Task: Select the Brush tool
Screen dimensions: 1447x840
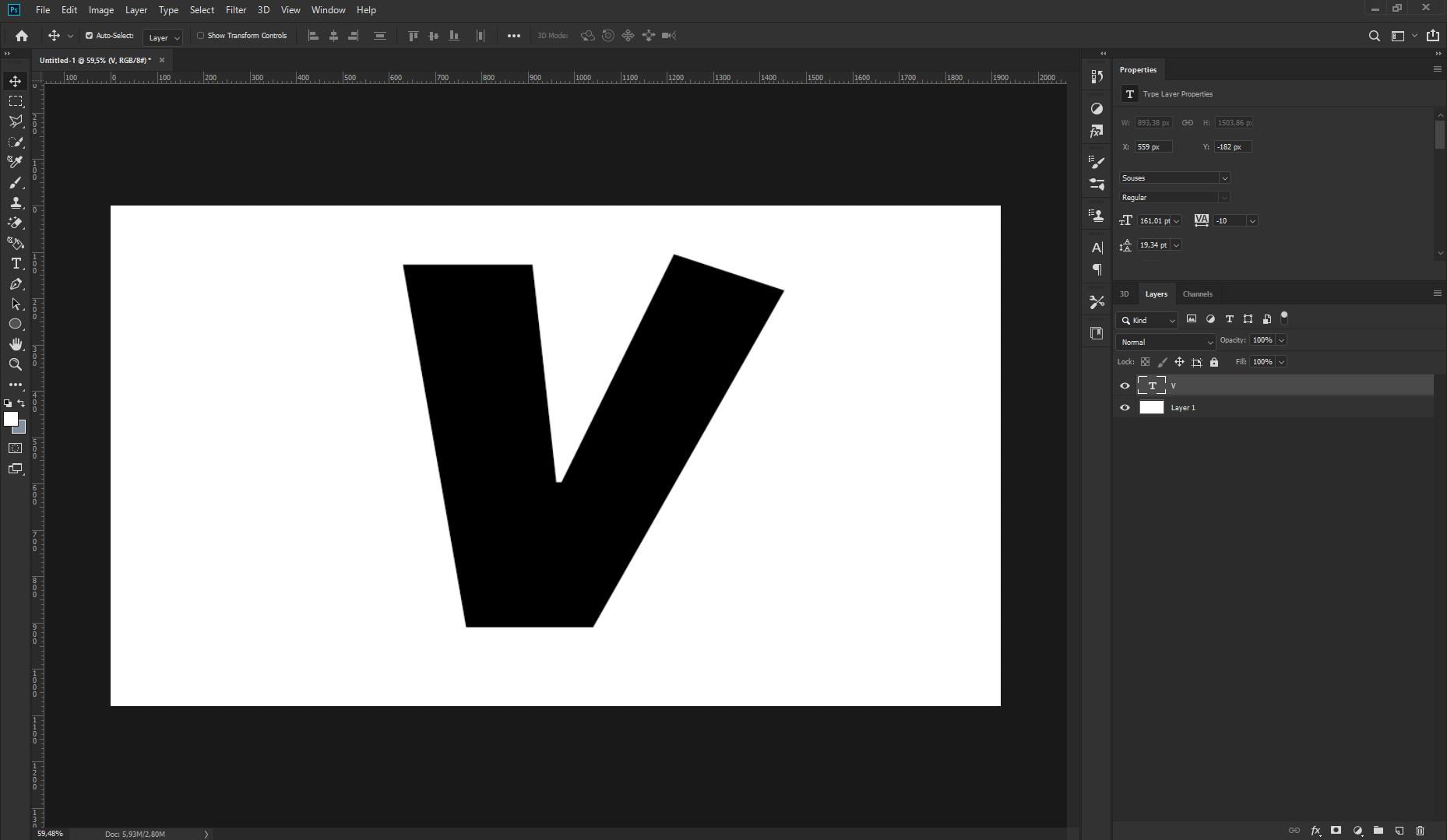Action: [16, 182]
